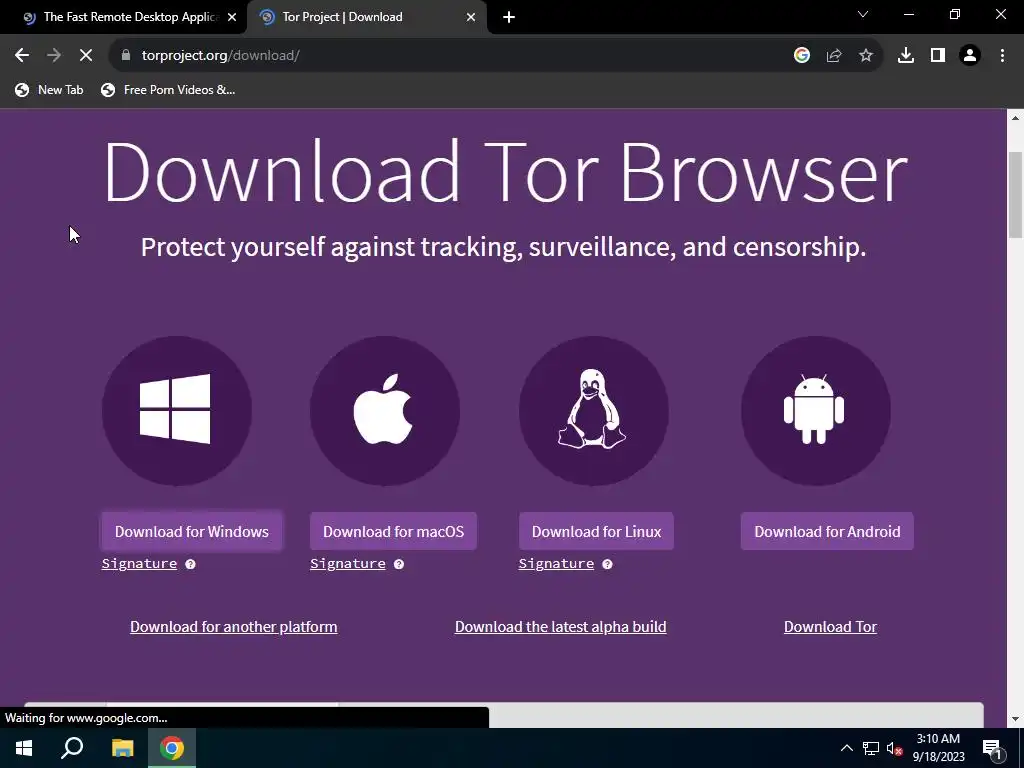The height and width of the screenshot is (768, 1024).
Task: Click the Chrome taskbar icon
Action: (172, 748)
